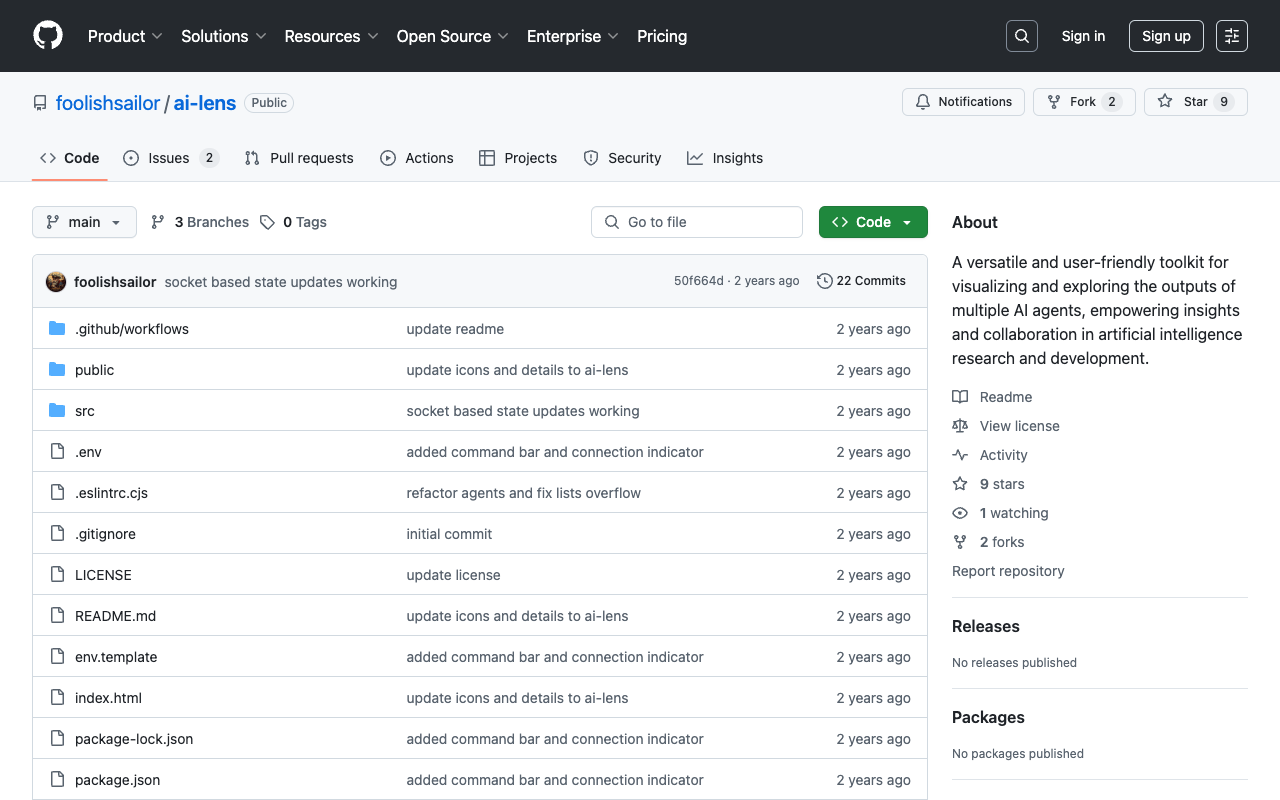
Task: Click the scale icon beside View license
Action: (x=960, y=426)
